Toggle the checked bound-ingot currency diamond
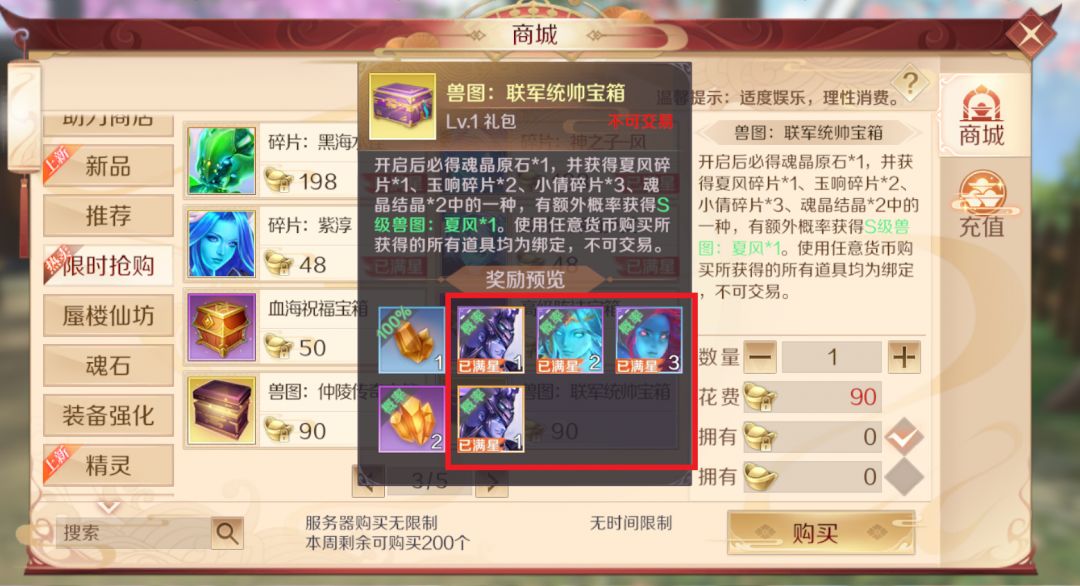Image resolution: width=1080 pixels, height=586 pixels. click(904, 437)
